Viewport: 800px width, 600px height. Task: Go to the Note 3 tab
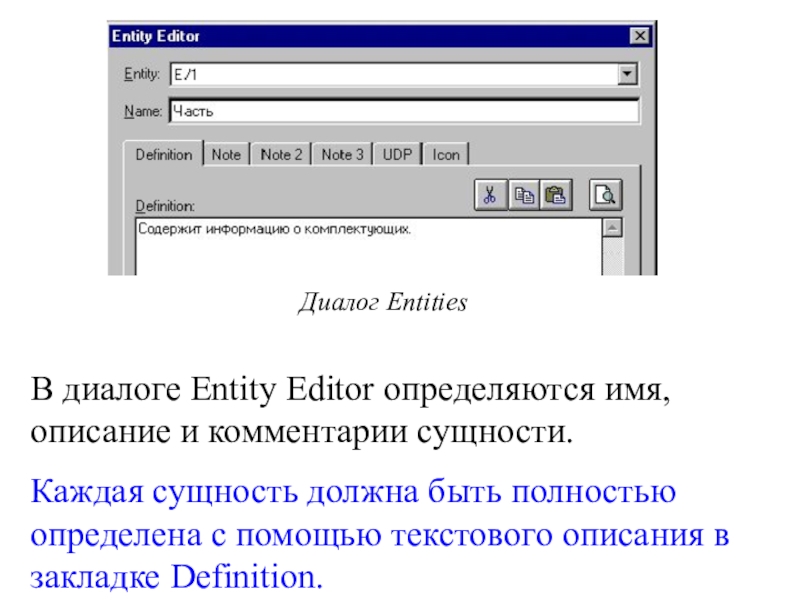pos(342,155)
